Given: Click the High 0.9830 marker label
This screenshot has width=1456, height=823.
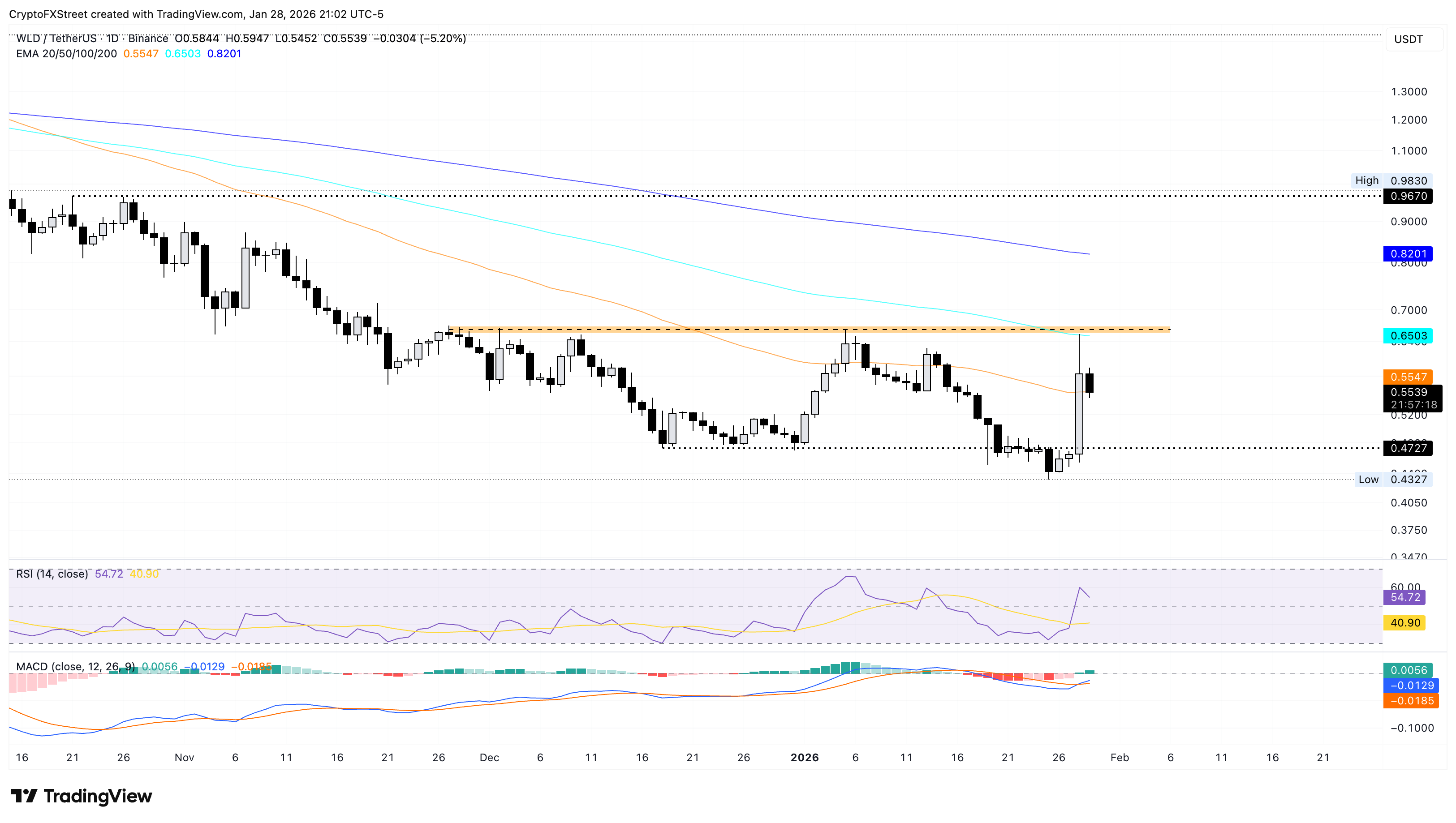Looking at the screenshot, I should pos(1391,180).
